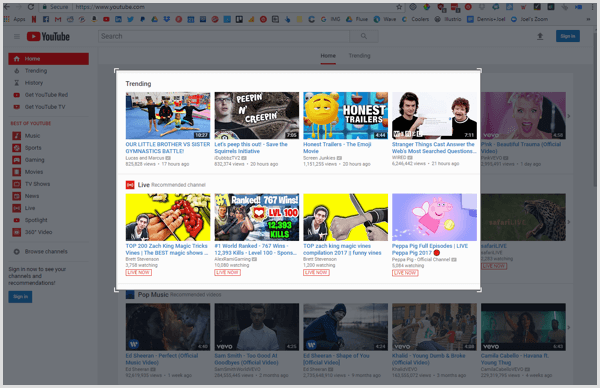Open the Twitter bookmark icon
The width and height of the screenshot is (600, 388).
click(130, 19)
